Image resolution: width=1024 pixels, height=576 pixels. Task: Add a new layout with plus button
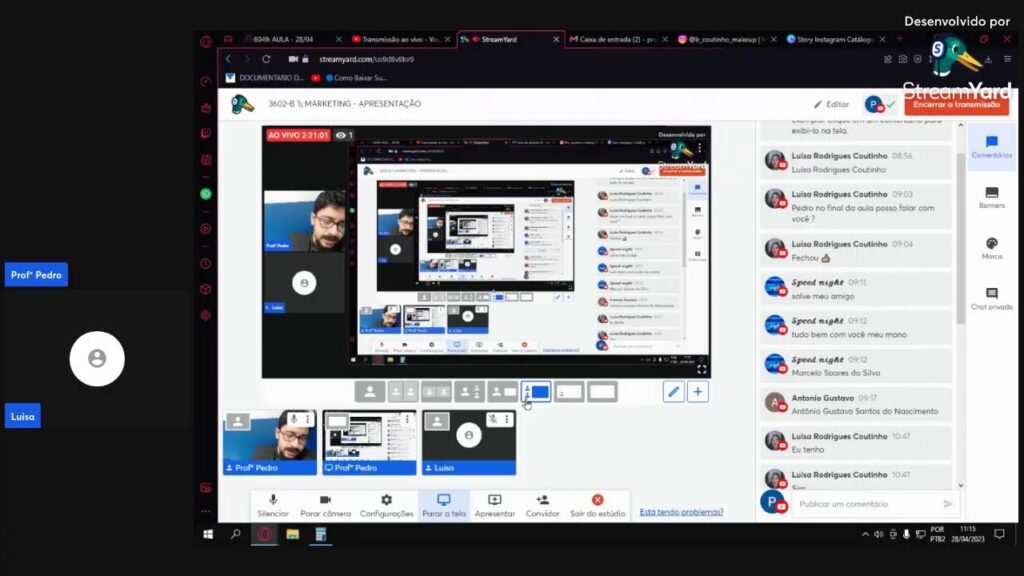click(698, 392)
